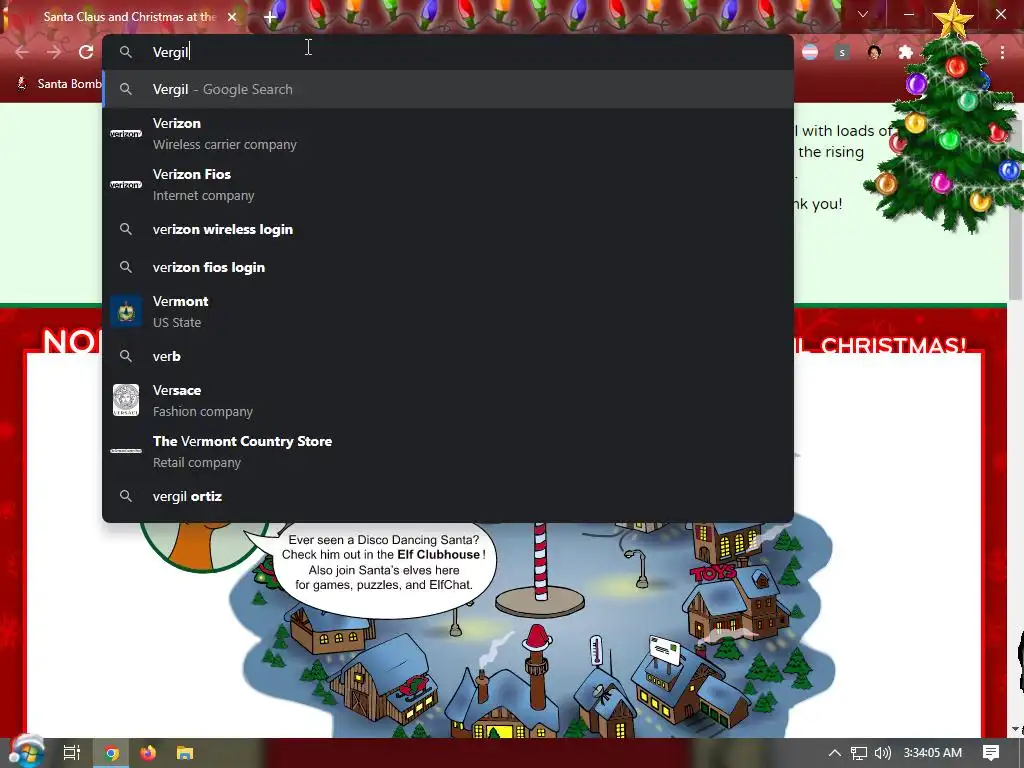Select the Versace fashion company suggestion

pyautogui.click(x=448, y=400)
